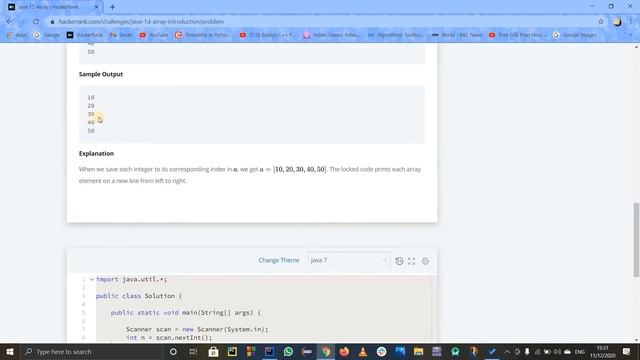Open File Explorer from the taskbar

[x=418, y=352]
